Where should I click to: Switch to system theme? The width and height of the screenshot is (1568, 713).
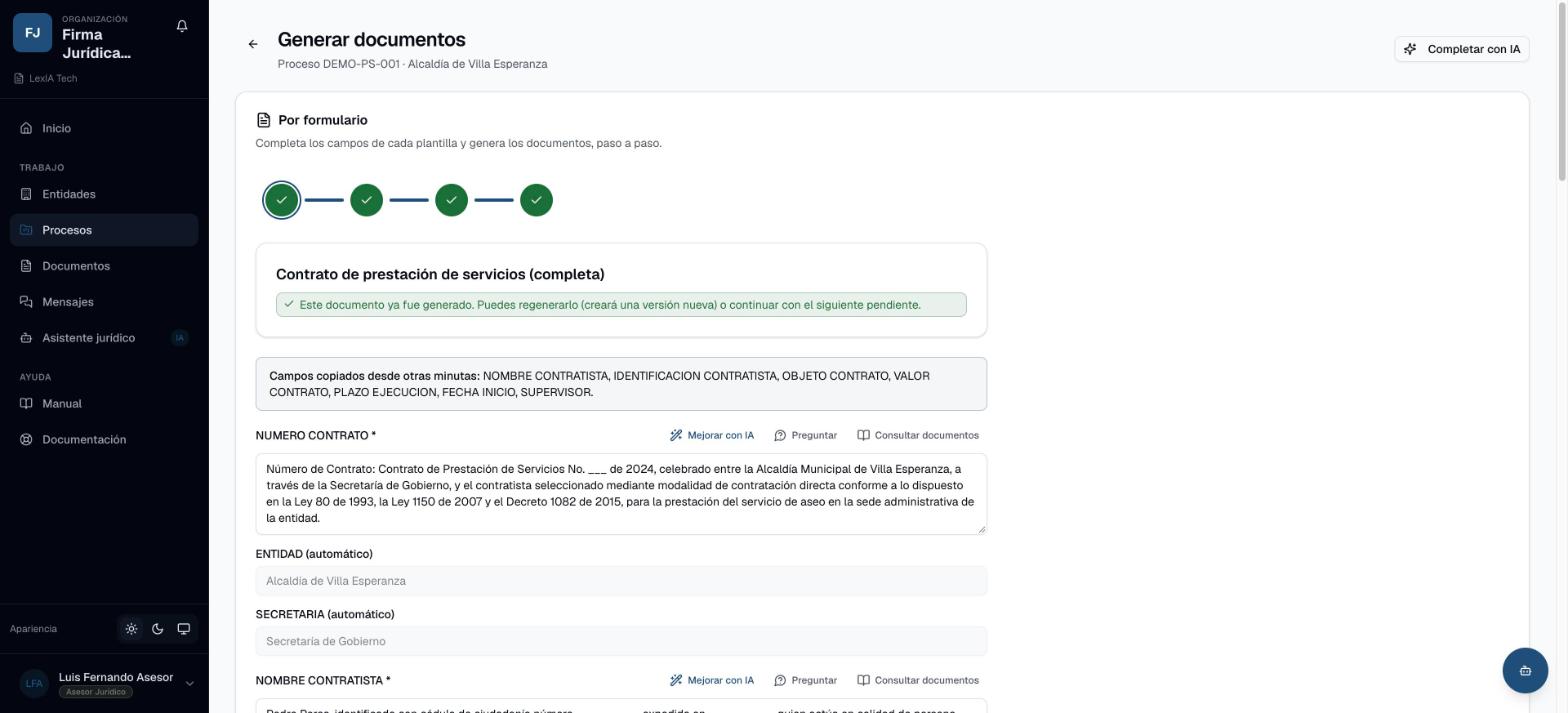183,629
